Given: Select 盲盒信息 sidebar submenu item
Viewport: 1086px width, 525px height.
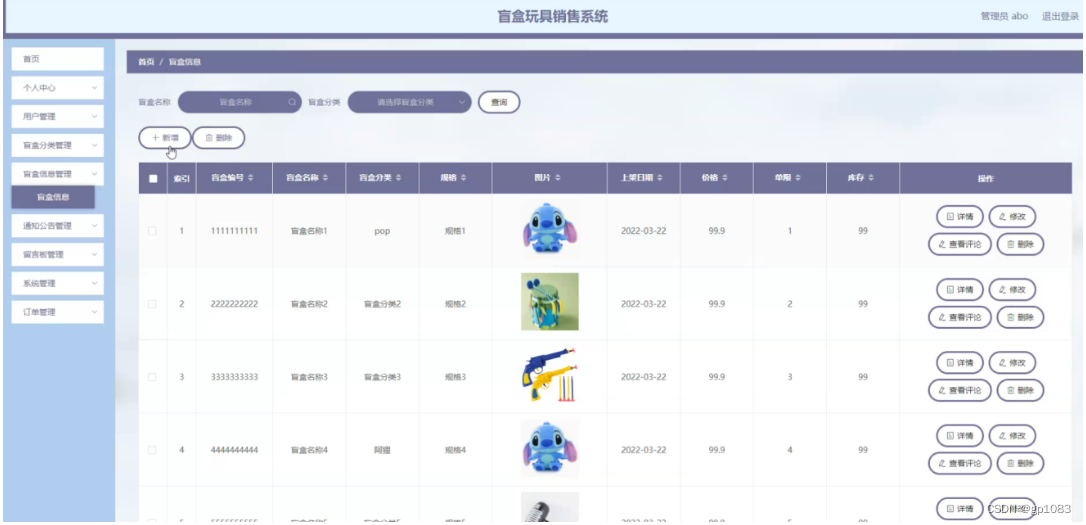Looking at the screenshot, I should [53, 197].
